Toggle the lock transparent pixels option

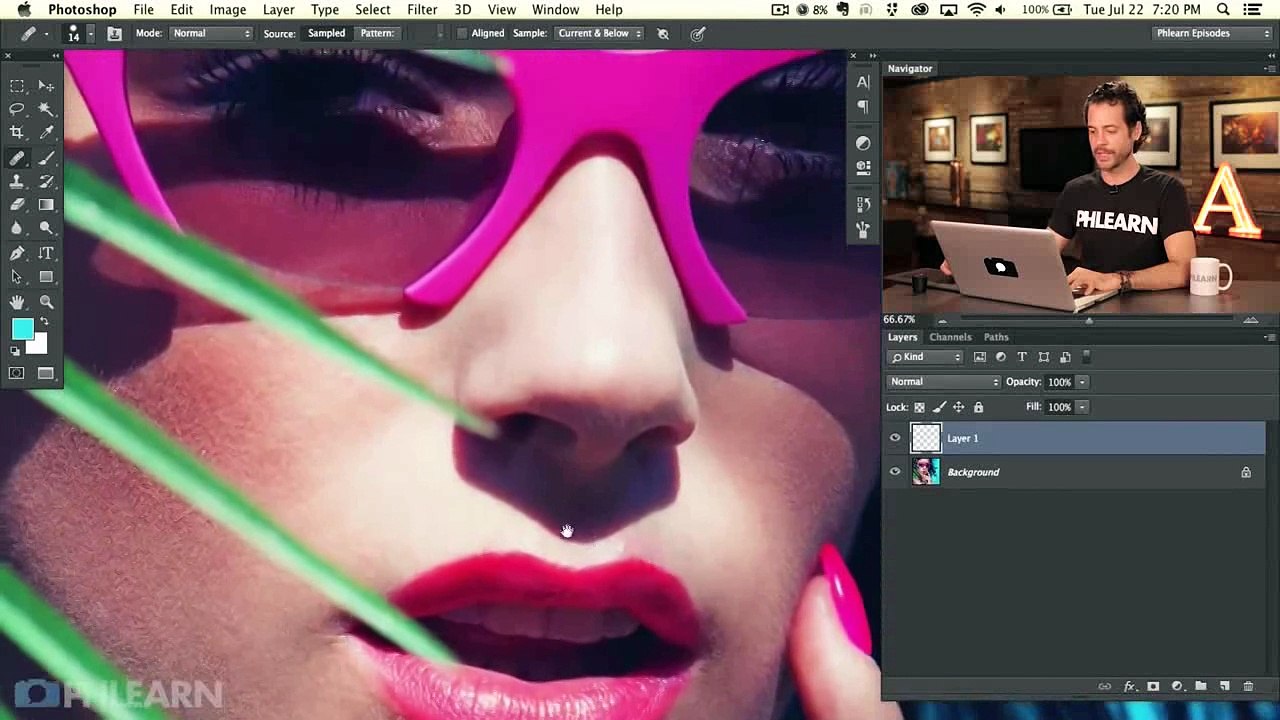(919, 407)
